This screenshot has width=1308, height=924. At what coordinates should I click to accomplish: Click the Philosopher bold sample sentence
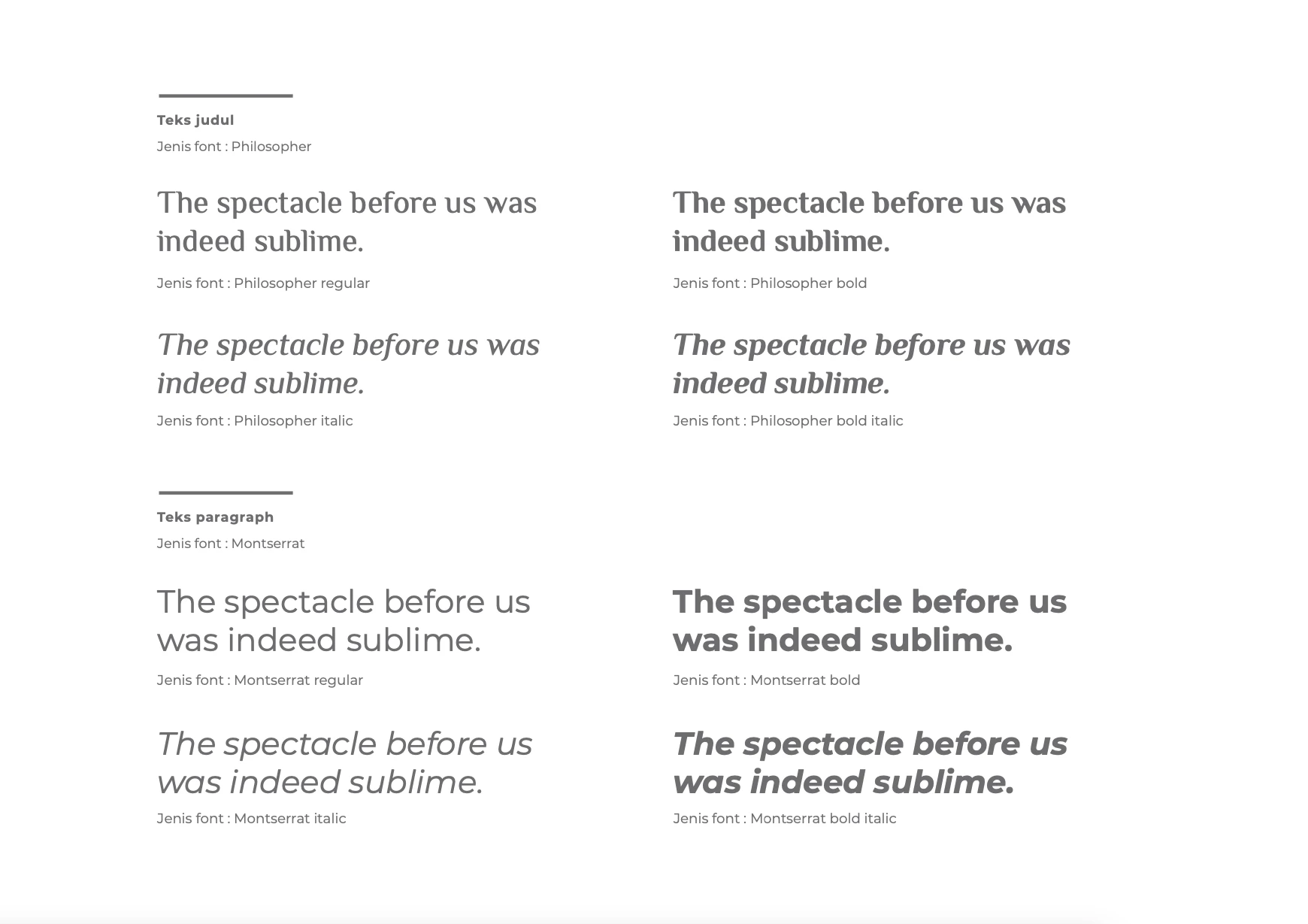869,222
